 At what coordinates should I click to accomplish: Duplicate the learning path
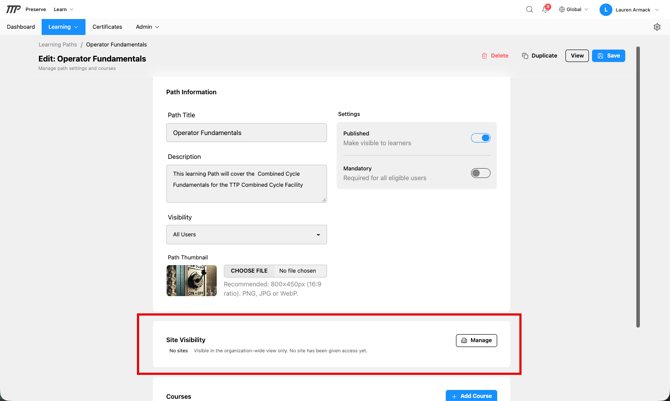point(539,56)
